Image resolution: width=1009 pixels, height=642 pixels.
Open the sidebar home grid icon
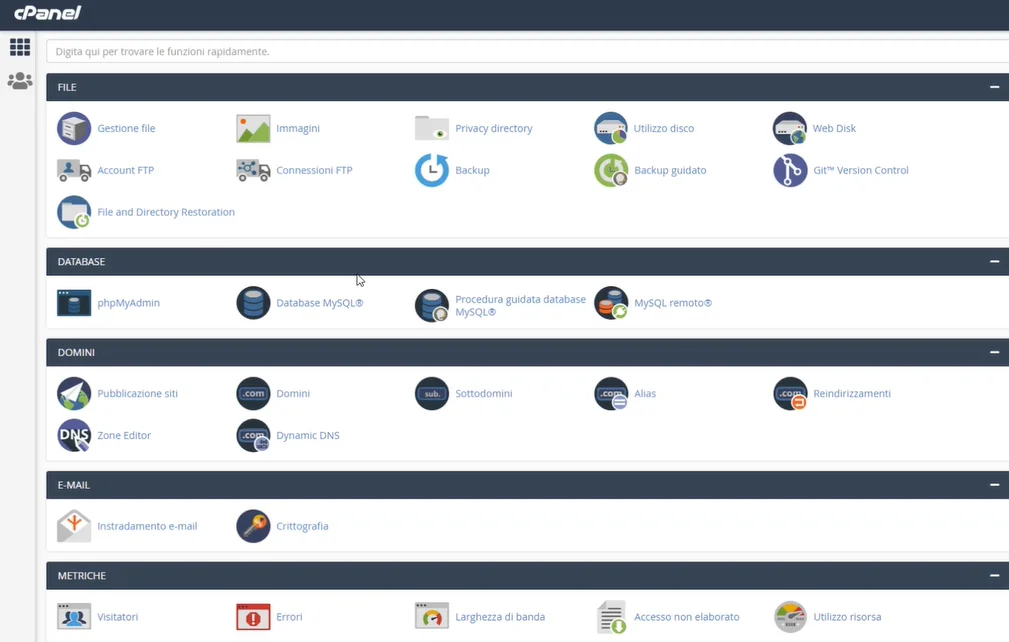click(x=20, y=47)
